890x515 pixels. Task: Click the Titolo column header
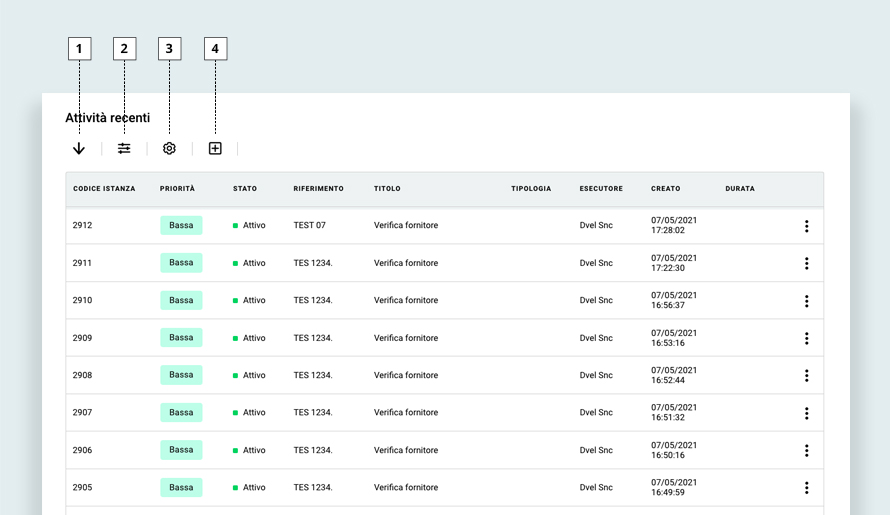[x=387, y=189]
